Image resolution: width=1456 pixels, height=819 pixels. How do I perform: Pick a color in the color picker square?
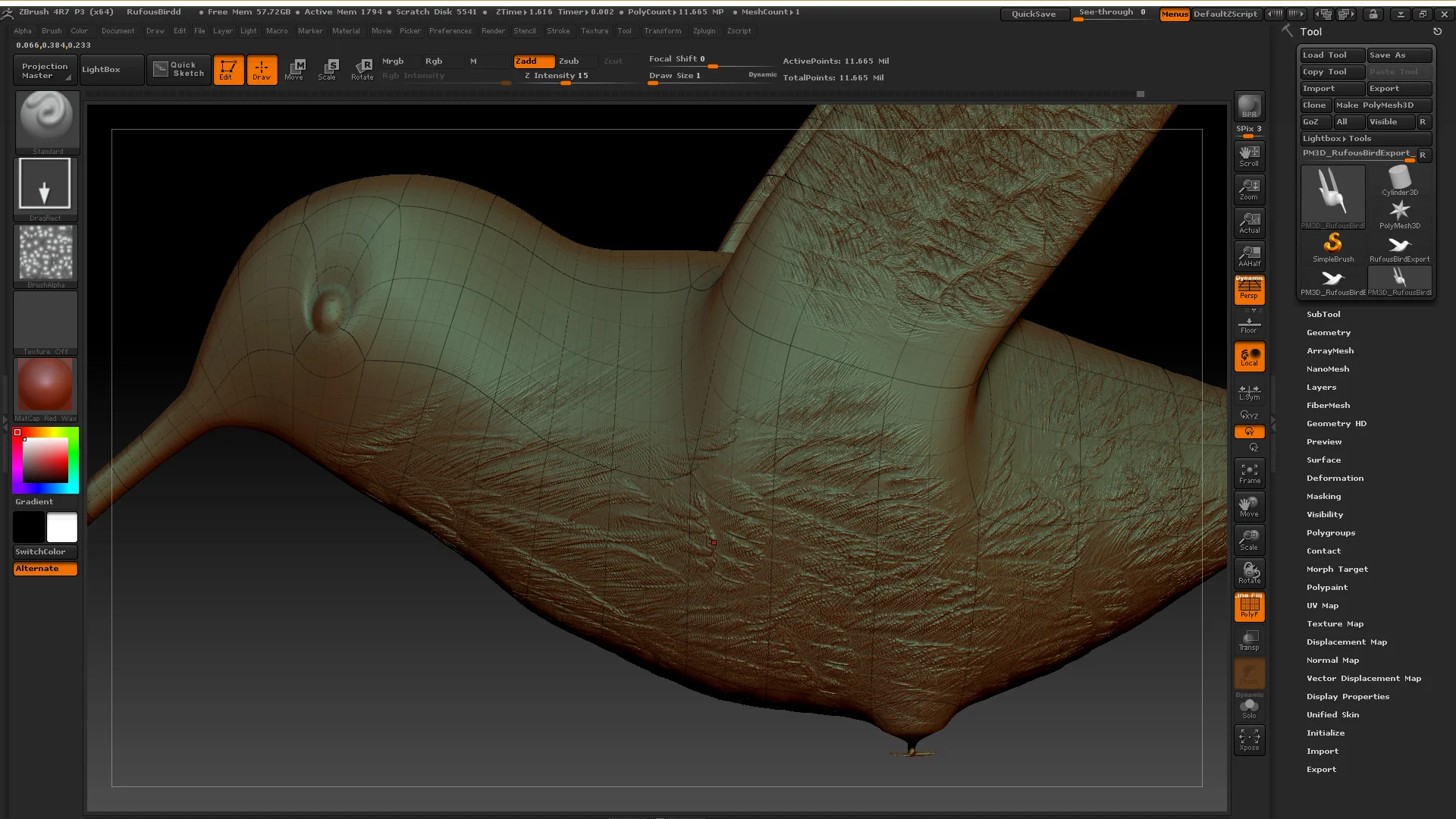tap(45, 460)
